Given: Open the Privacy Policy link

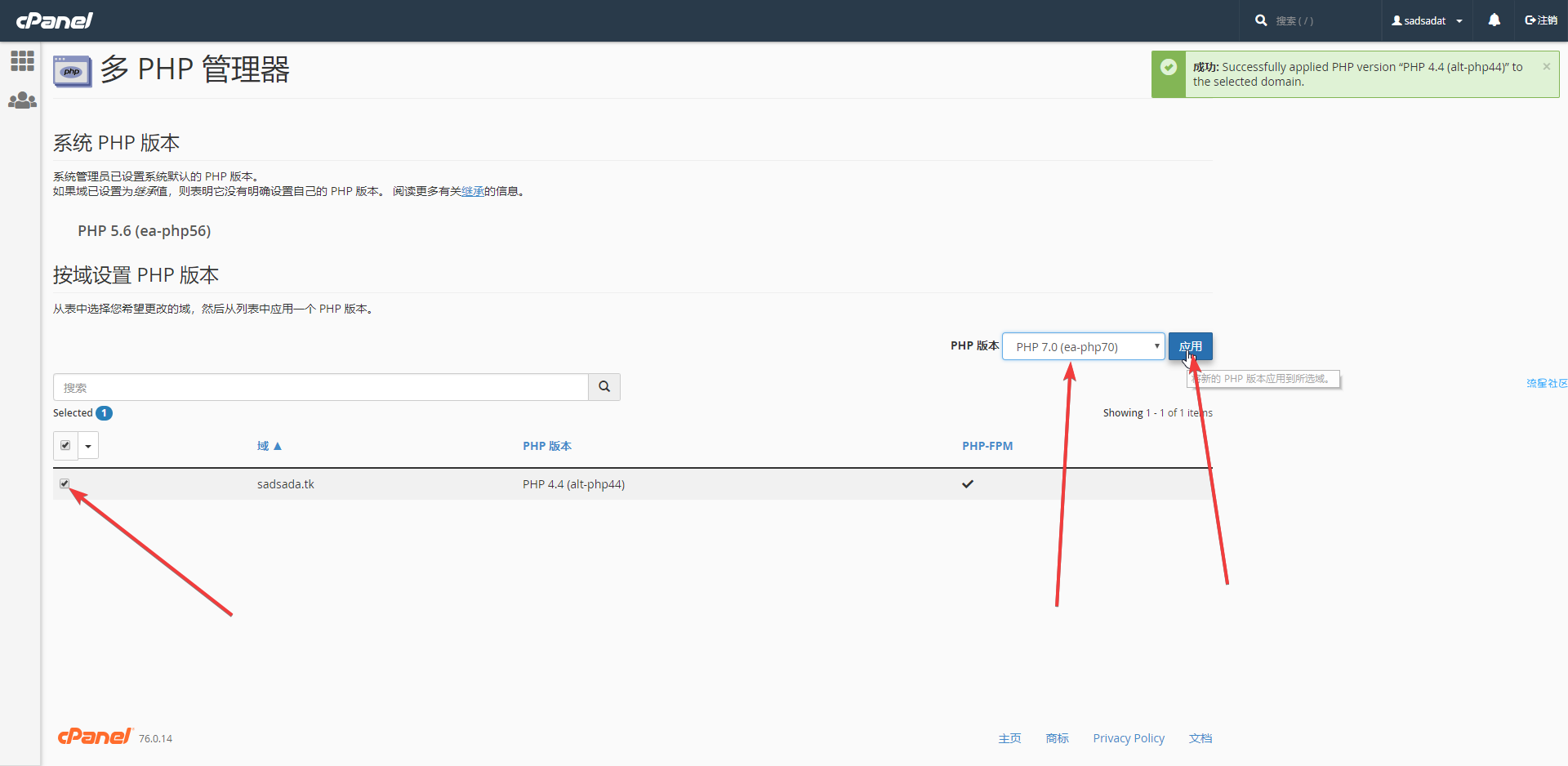Looking at the screenshot, I should (1129, 738).
